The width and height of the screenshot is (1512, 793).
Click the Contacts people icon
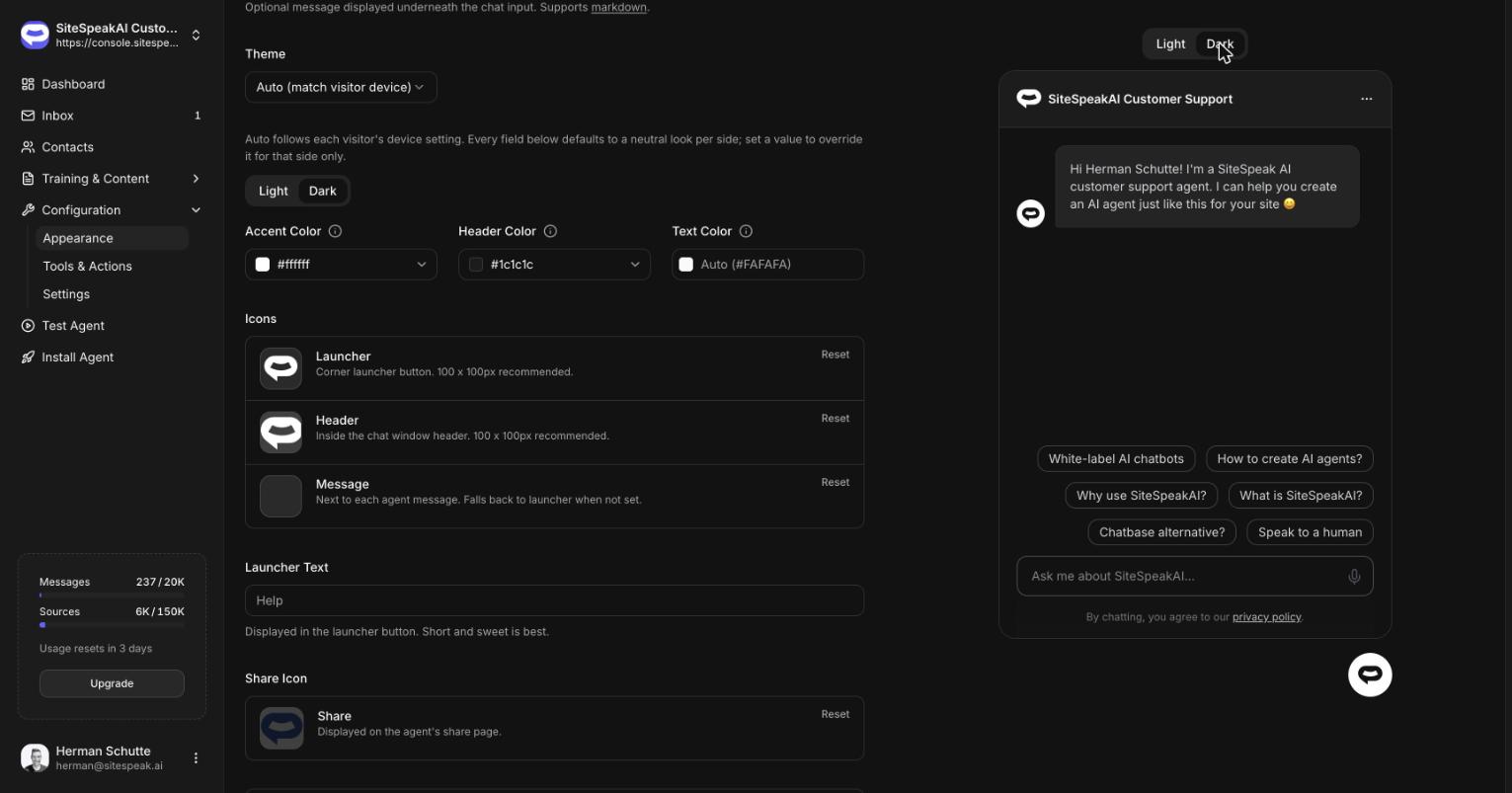pyautogui.click(x=28, y=147)
